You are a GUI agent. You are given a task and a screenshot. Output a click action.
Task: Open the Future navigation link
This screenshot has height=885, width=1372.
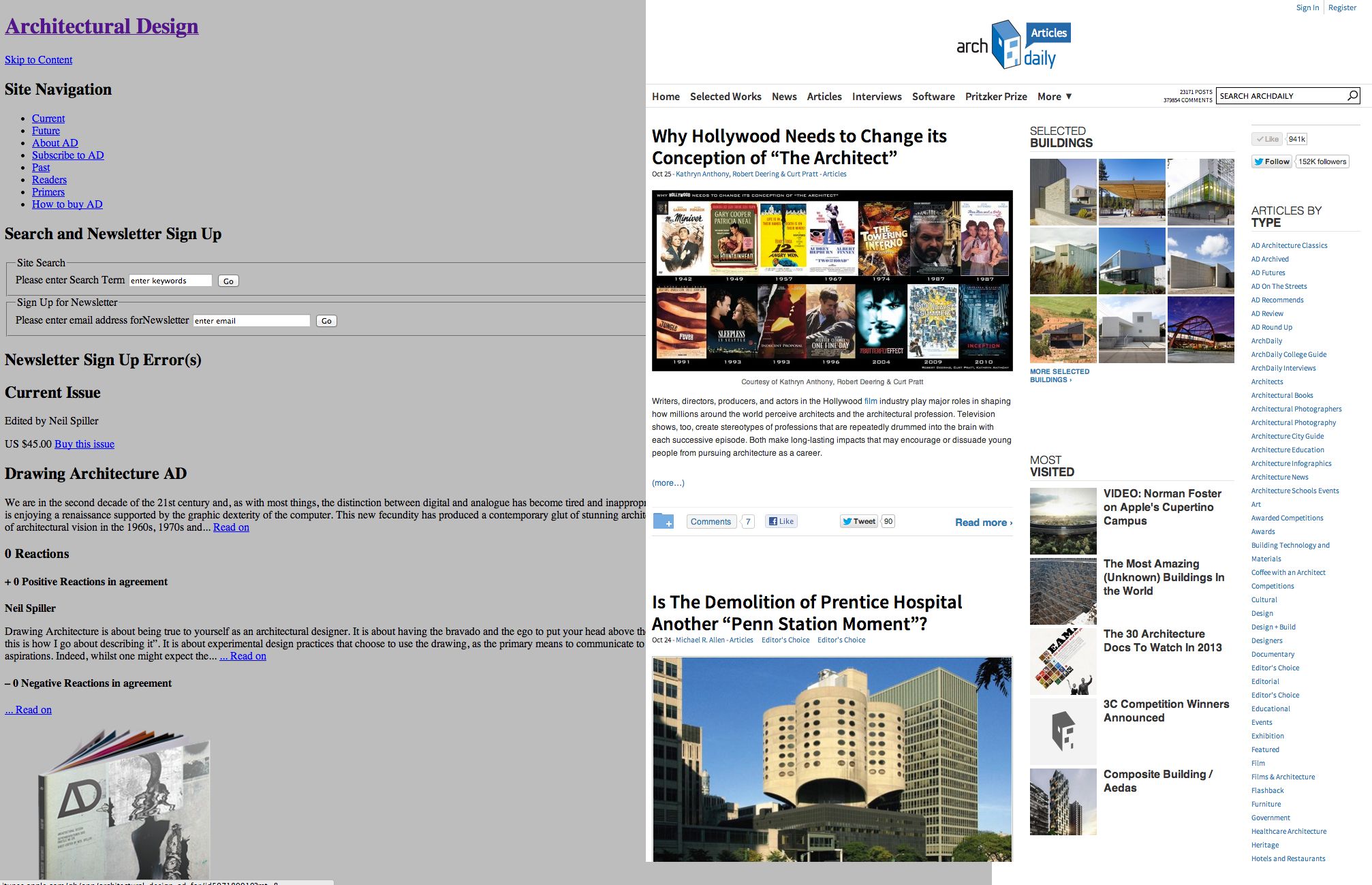[x=46, y=131]
